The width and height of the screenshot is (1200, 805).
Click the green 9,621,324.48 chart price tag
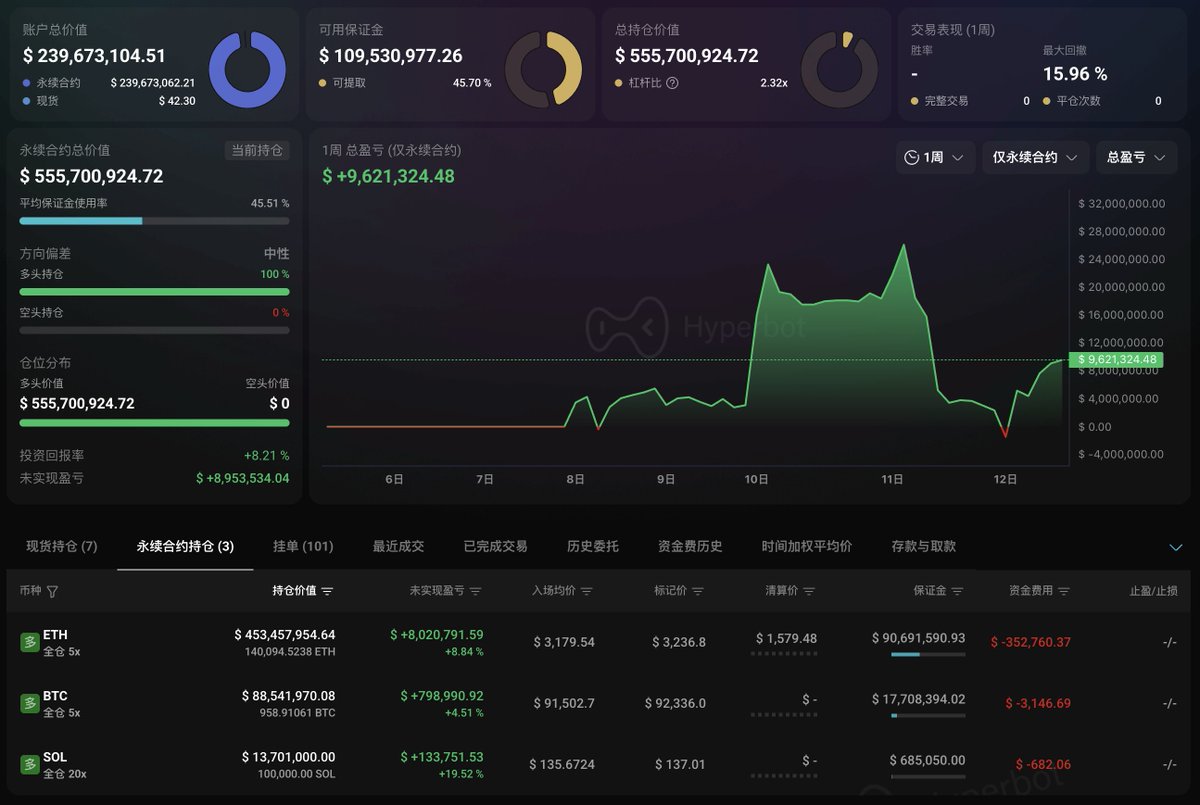[1116, 359]
